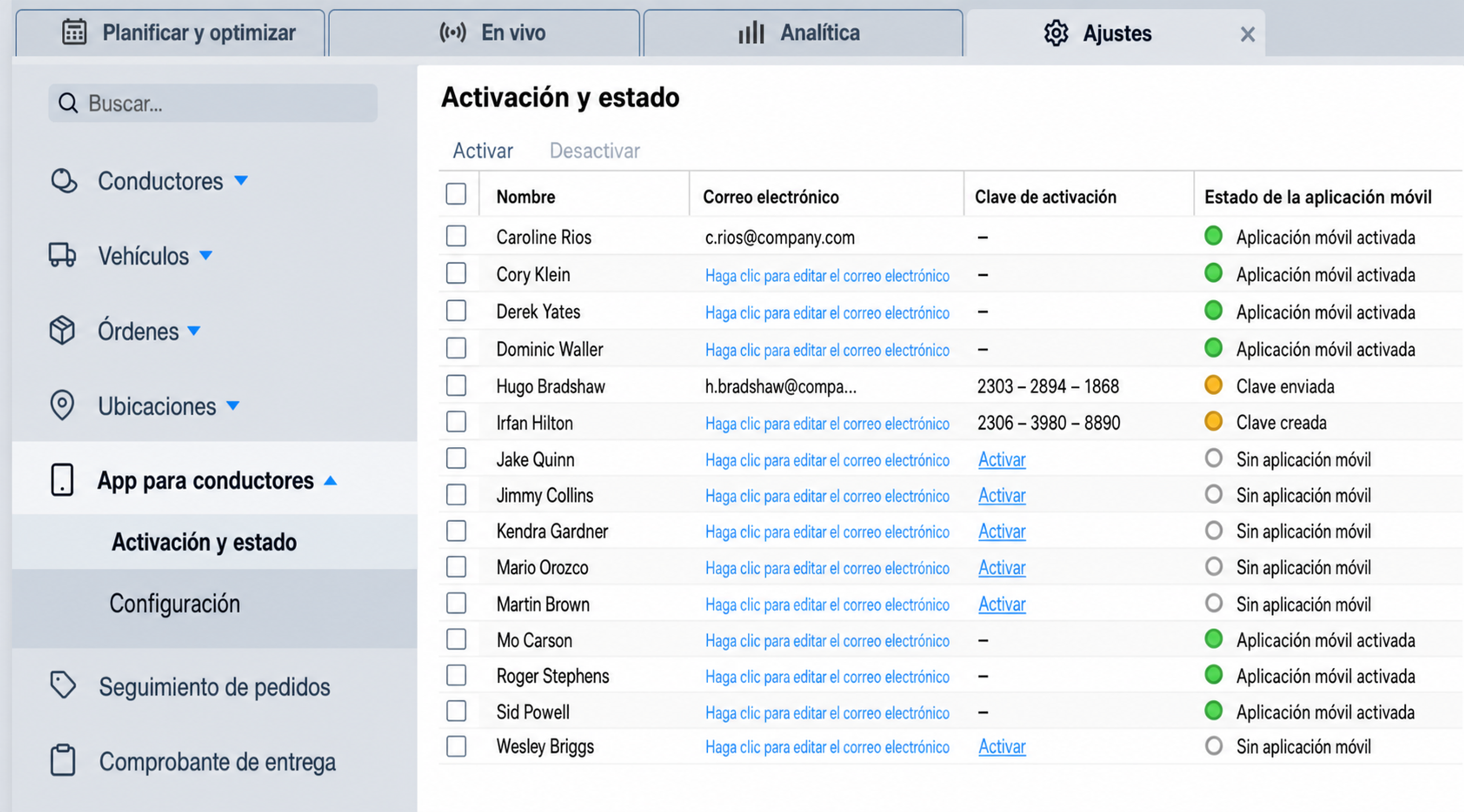Click empty status circle for Kendra Gardner

pos(1213,530)
